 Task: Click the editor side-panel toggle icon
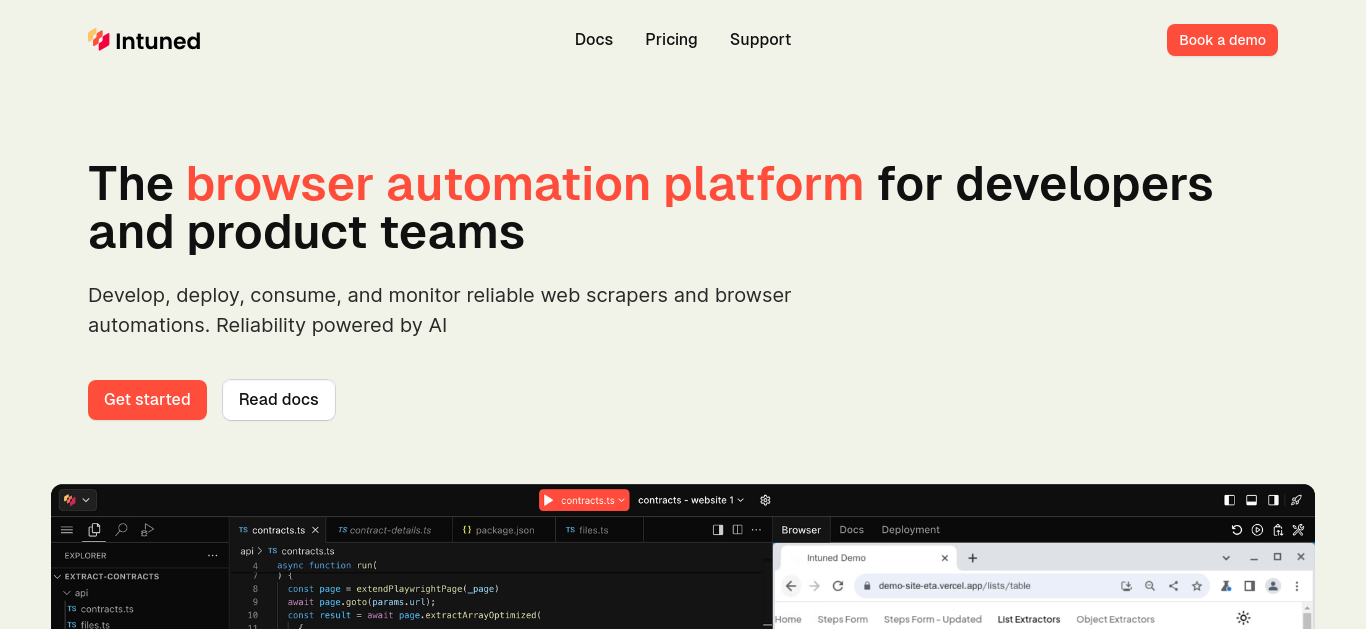[718, 530]
